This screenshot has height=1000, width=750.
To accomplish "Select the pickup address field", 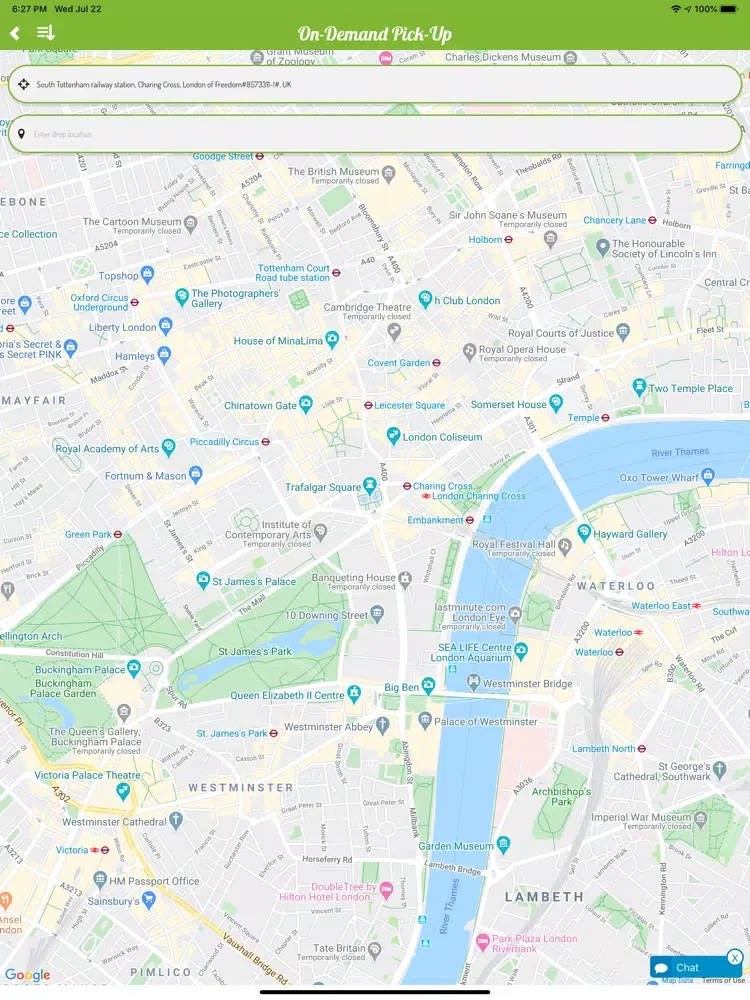I will (375, 84).
